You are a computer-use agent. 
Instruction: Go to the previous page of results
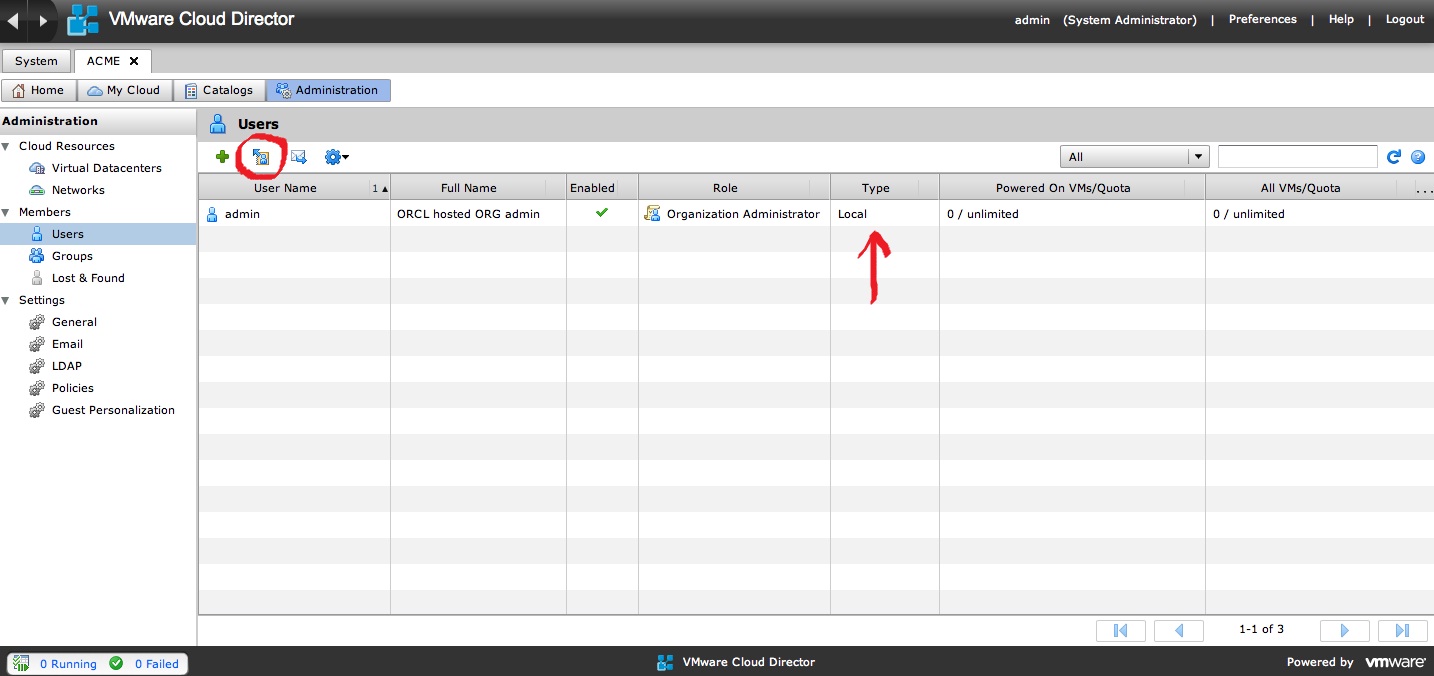point(1178,630)
